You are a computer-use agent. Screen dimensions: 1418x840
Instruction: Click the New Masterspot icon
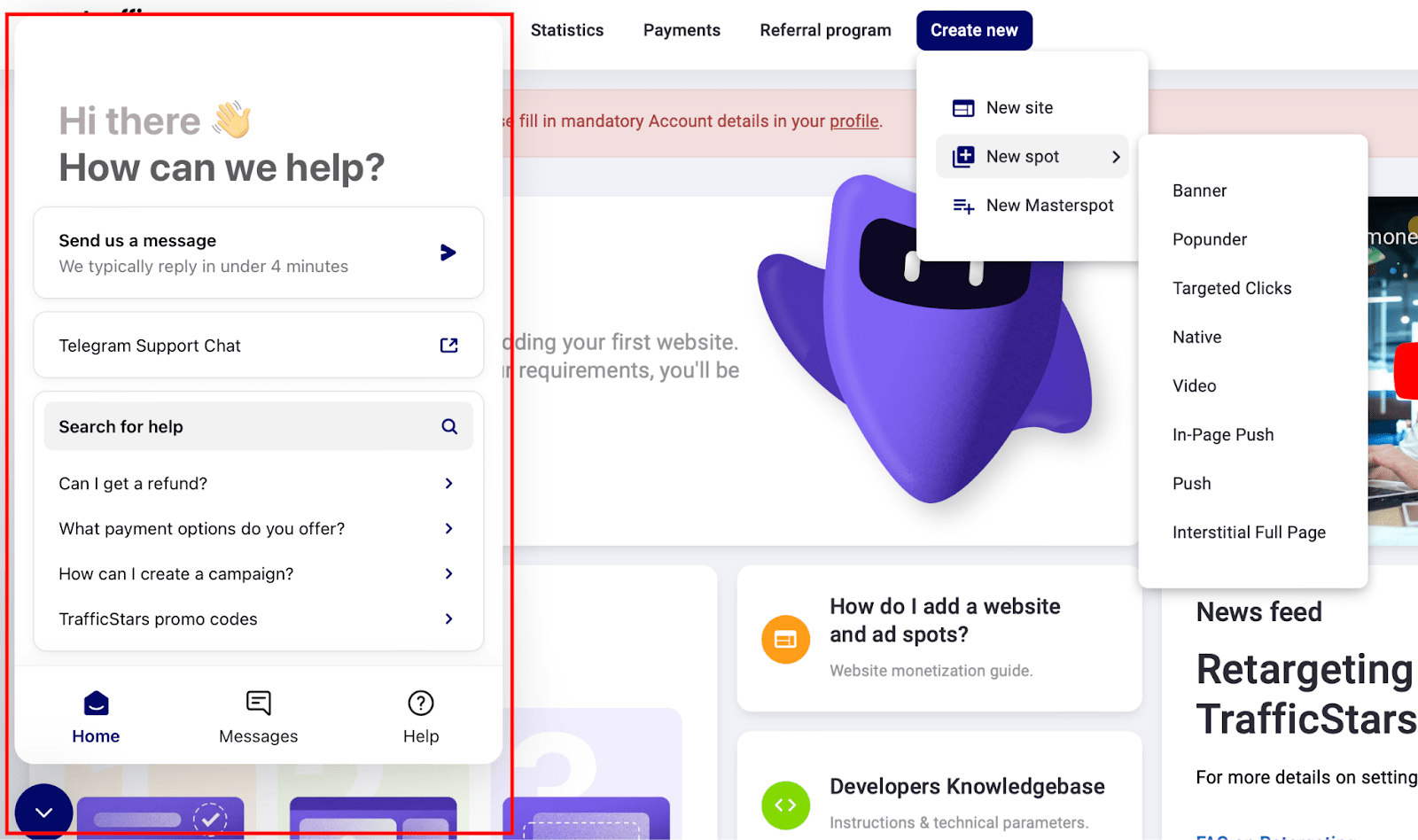[x=963, y=206]
